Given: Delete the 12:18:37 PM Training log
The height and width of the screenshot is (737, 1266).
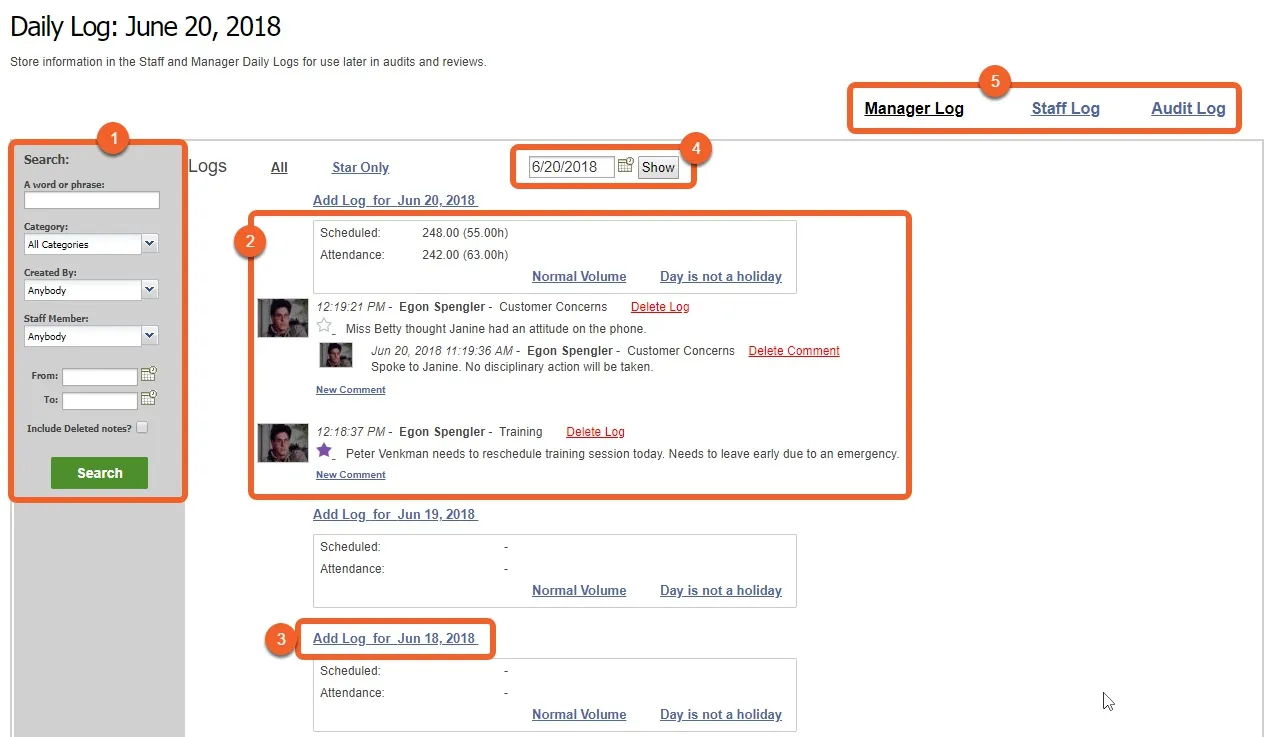Looking at the screenshot, I should 595,432.
